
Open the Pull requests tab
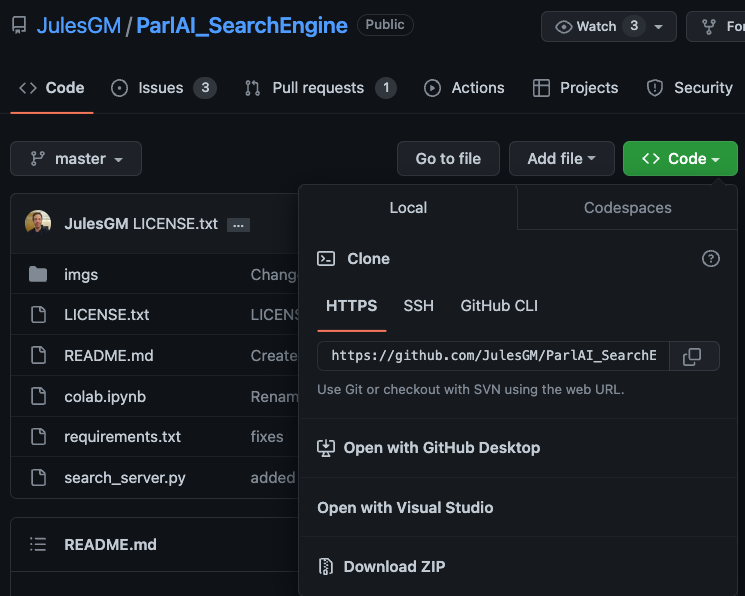pyautogui.click(x=321, y=87)
